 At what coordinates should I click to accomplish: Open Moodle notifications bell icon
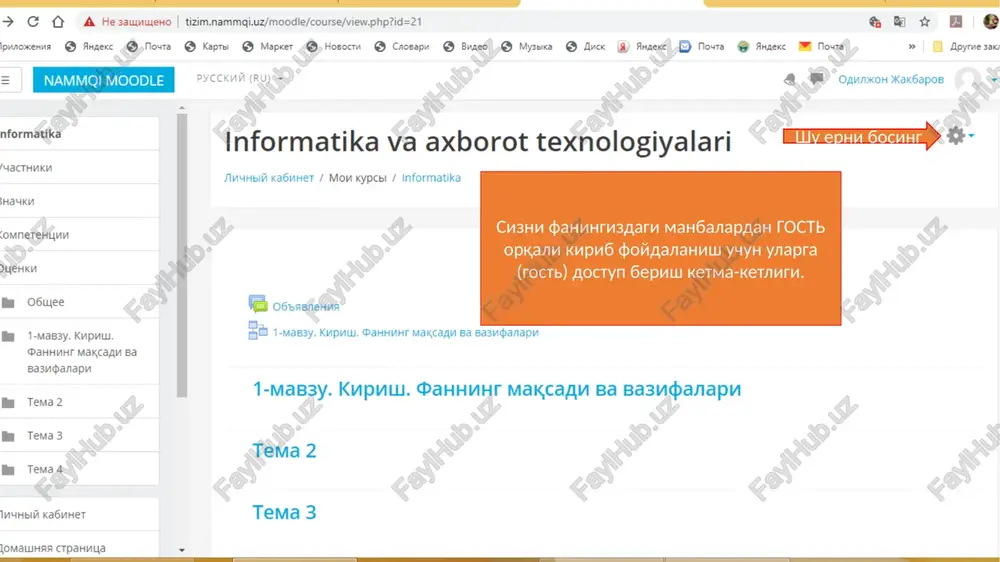tap(790, 79)
